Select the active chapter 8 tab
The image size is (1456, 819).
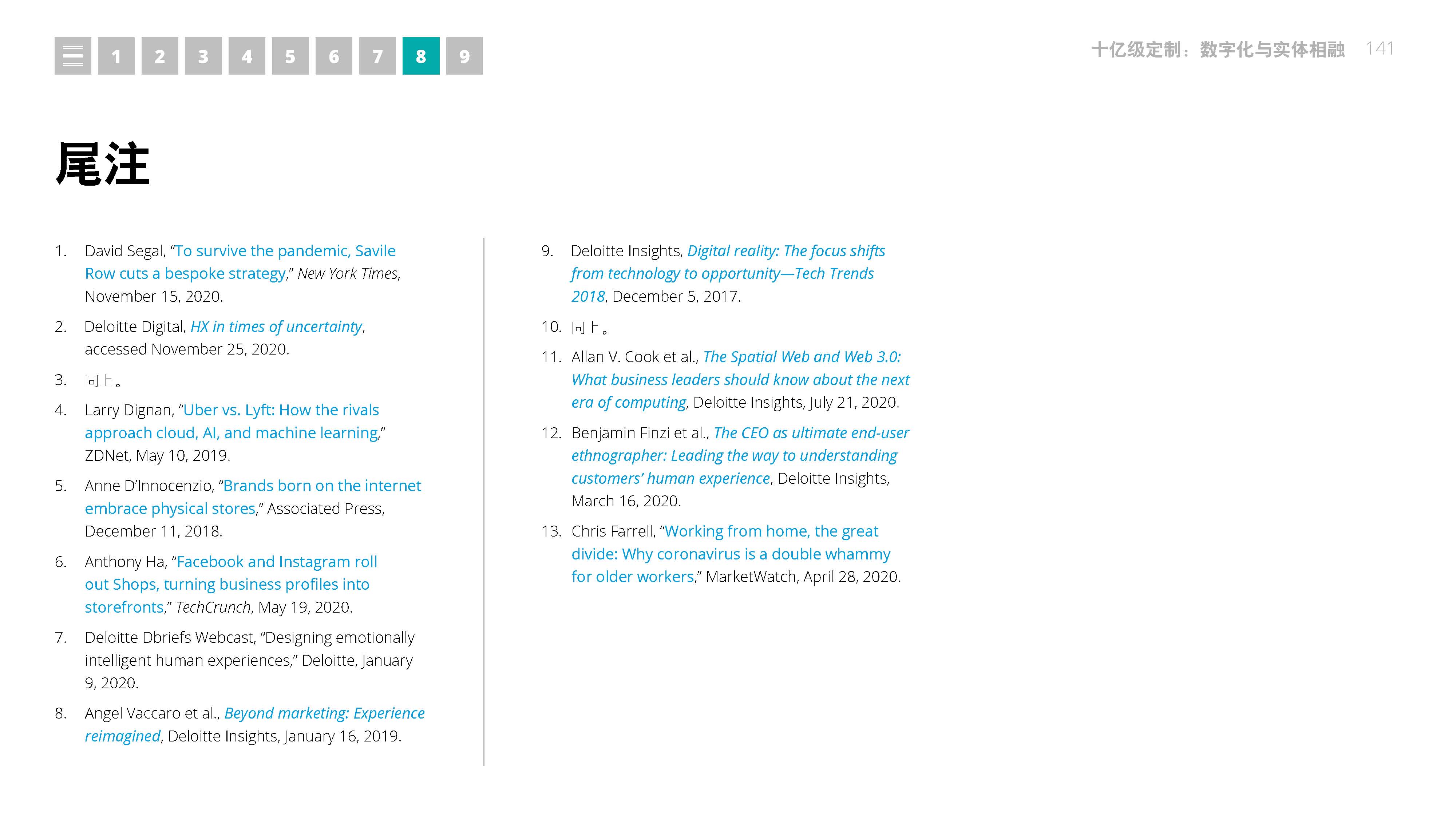[x=420, y=56]
